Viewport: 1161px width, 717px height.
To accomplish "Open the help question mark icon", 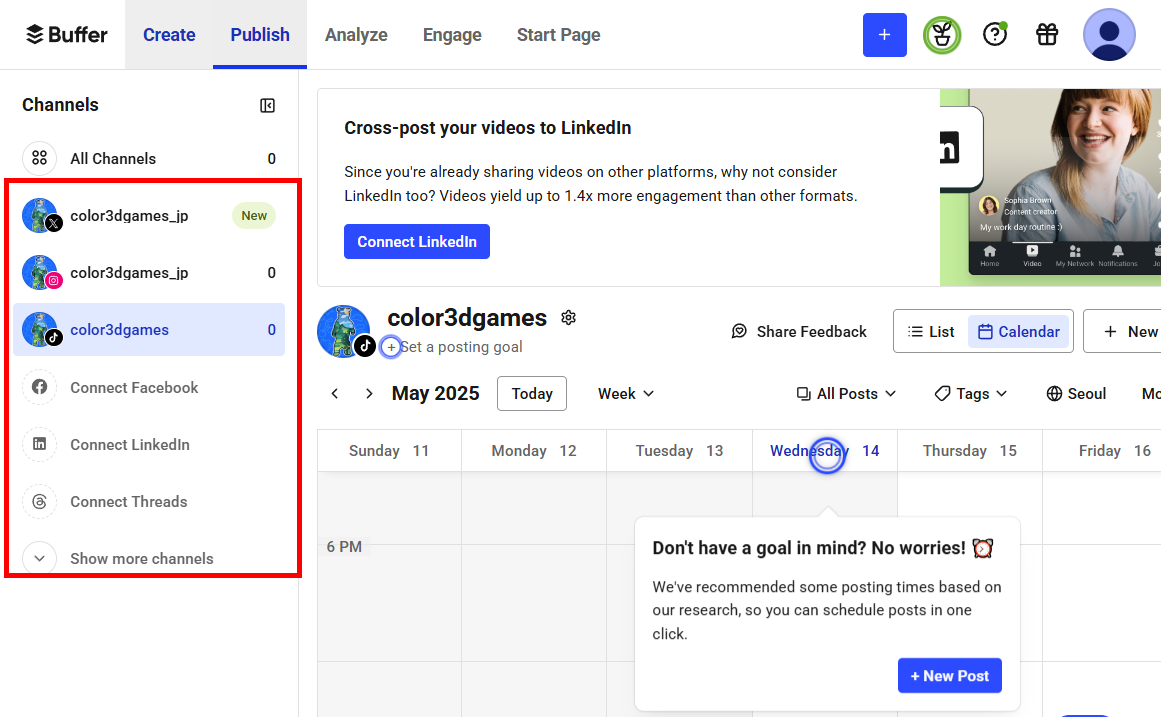I will click(995, 34).
